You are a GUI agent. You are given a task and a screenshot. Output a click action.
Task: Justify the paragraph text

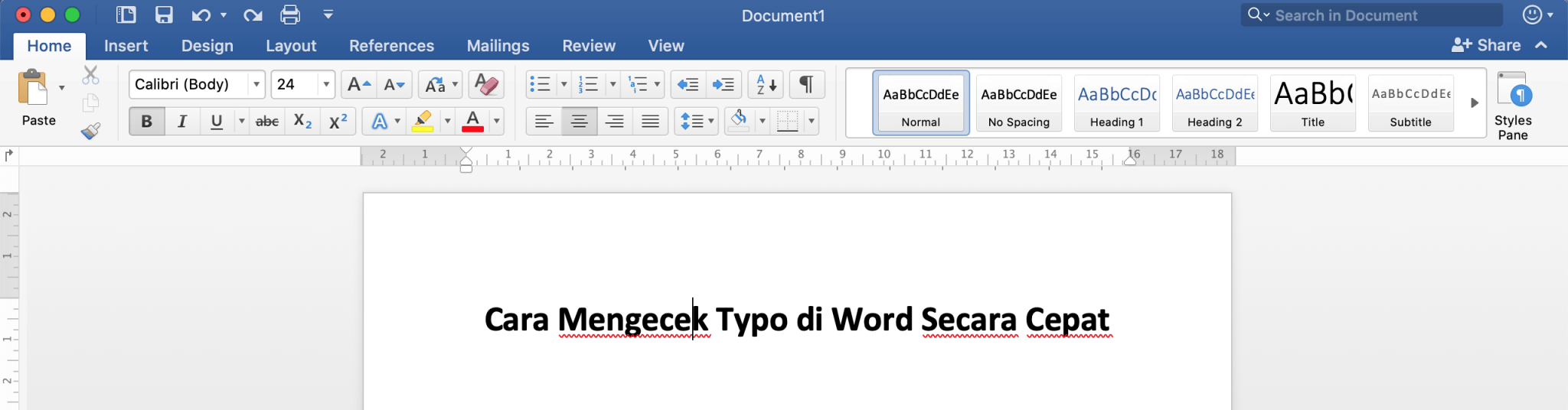click(x=650, y=121)
